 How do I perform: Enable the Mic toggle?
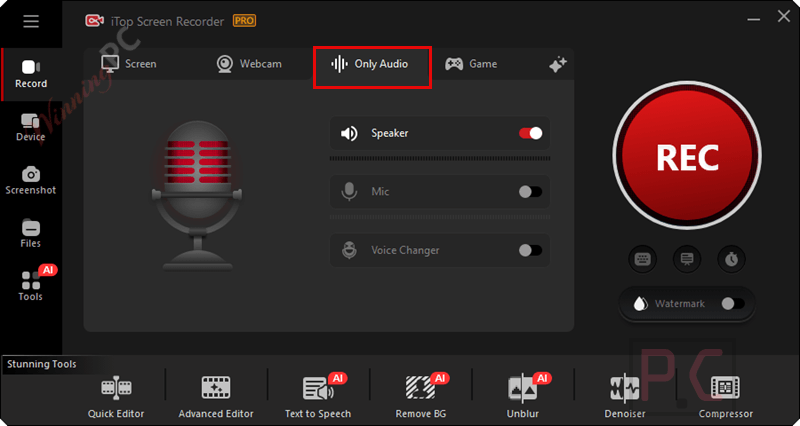pos(531,192)
